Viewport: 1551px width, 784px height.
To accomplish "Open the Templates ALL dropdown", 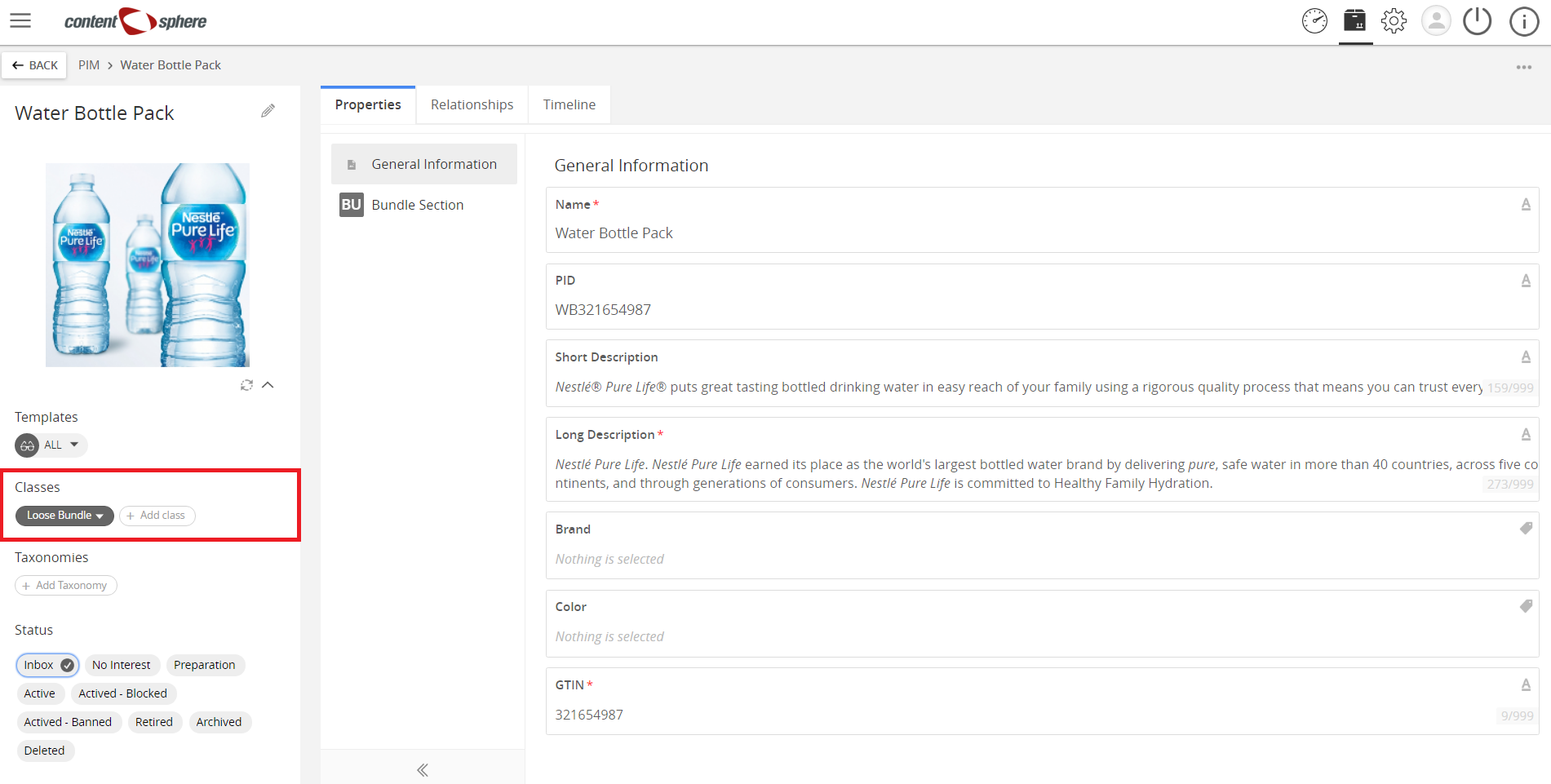I will click(x=51, y=445).
